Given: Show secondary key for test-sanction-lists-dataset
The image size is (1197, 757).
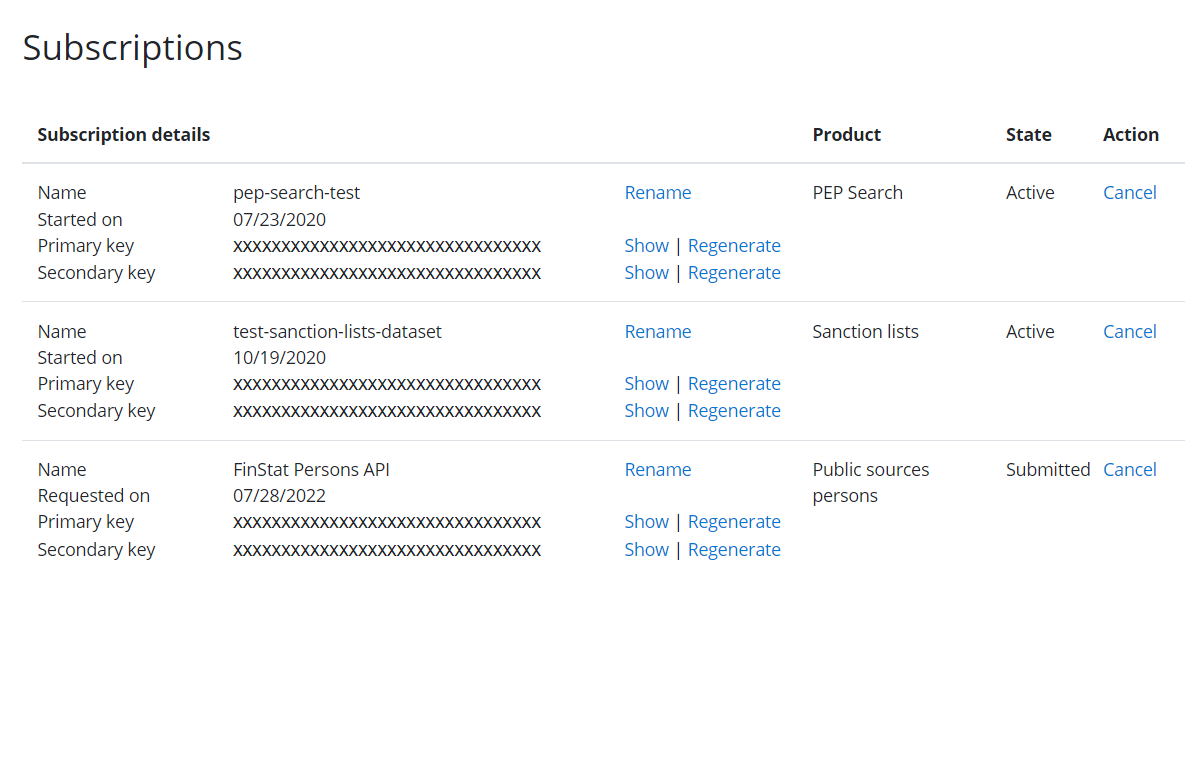Looking at the screenshot, I should pos(646,411).
